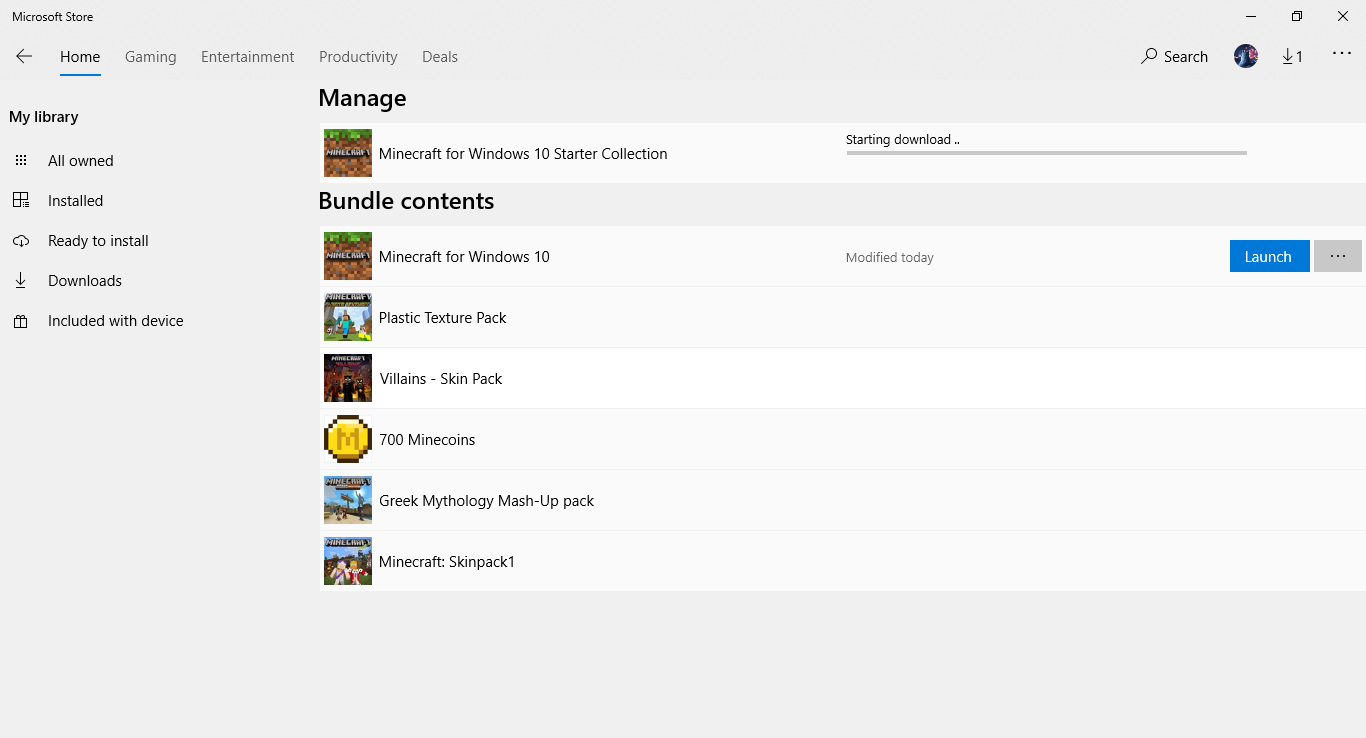
Task: Select Included with device
Action: tap(116, 321)
